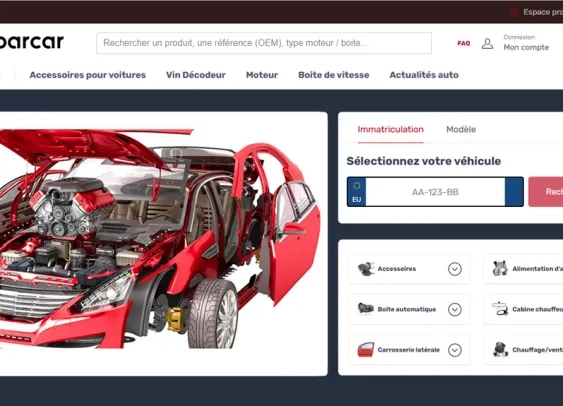Click the user account icon
Screen dimensions: 563x406
(x=487, y=44)
